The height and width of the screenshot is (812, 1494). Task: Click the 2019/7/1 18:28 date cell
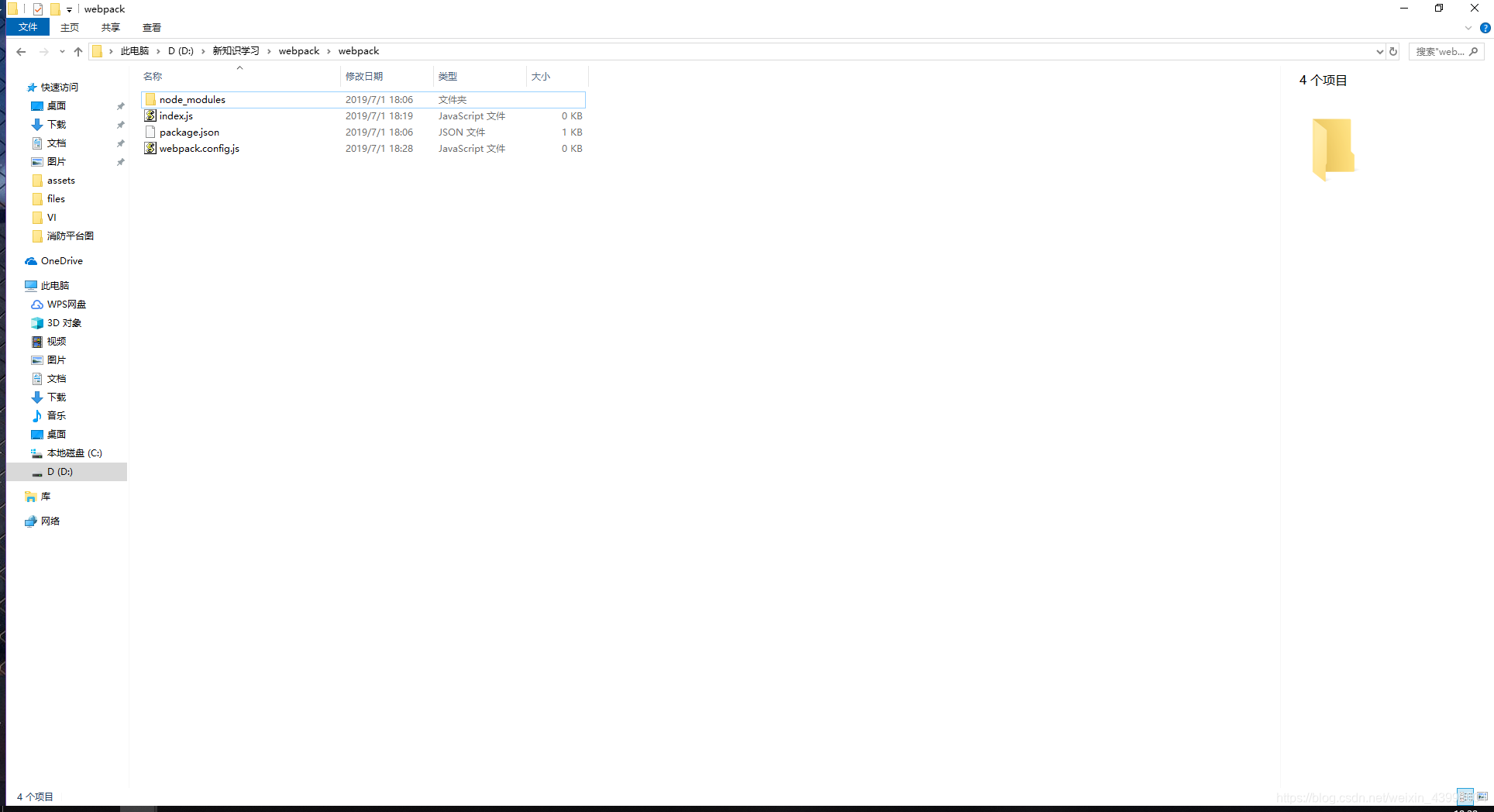pyautogui.click(x=379, y=149)
